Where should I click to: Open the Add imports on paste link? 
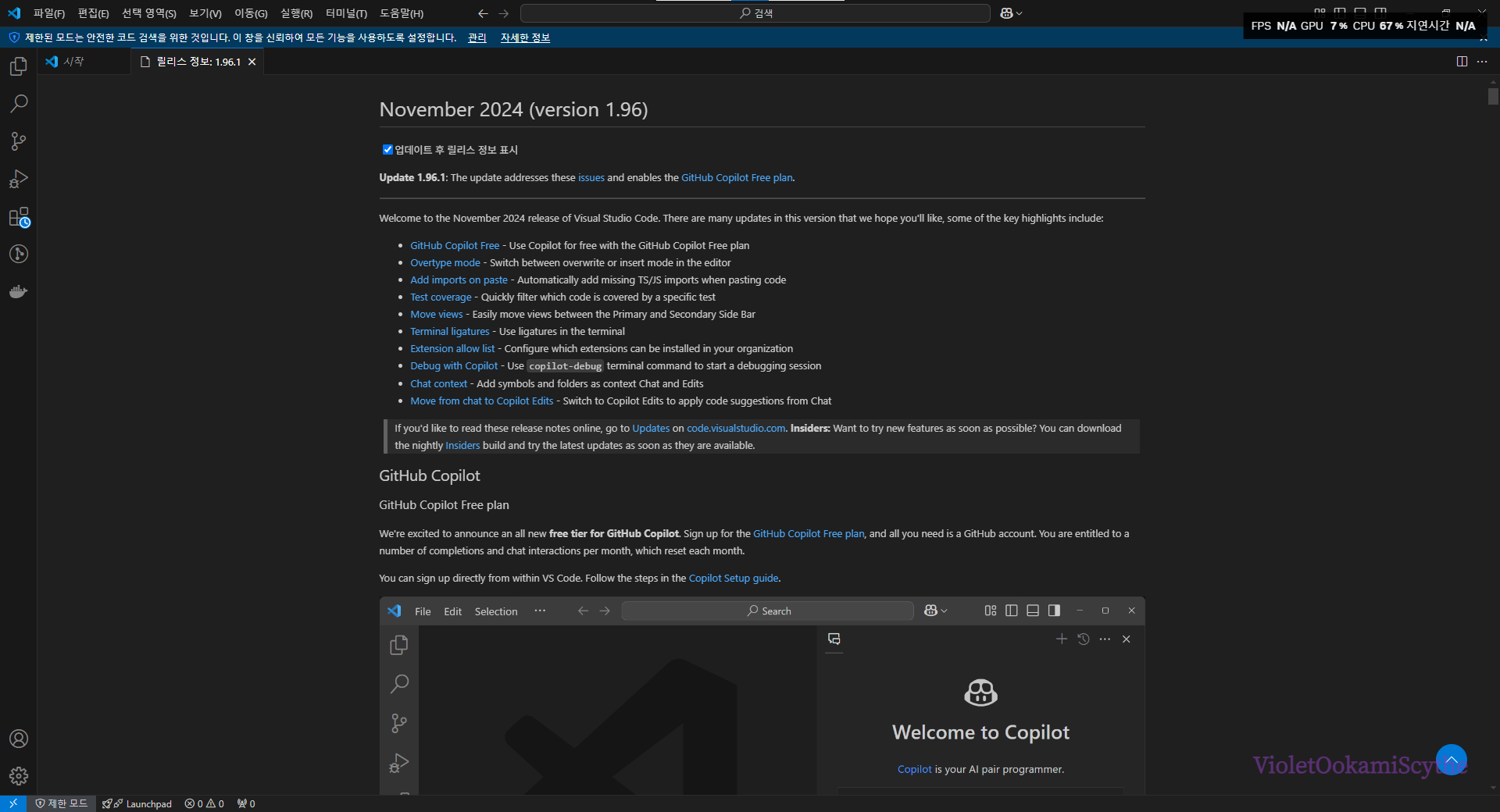point(459,280)
